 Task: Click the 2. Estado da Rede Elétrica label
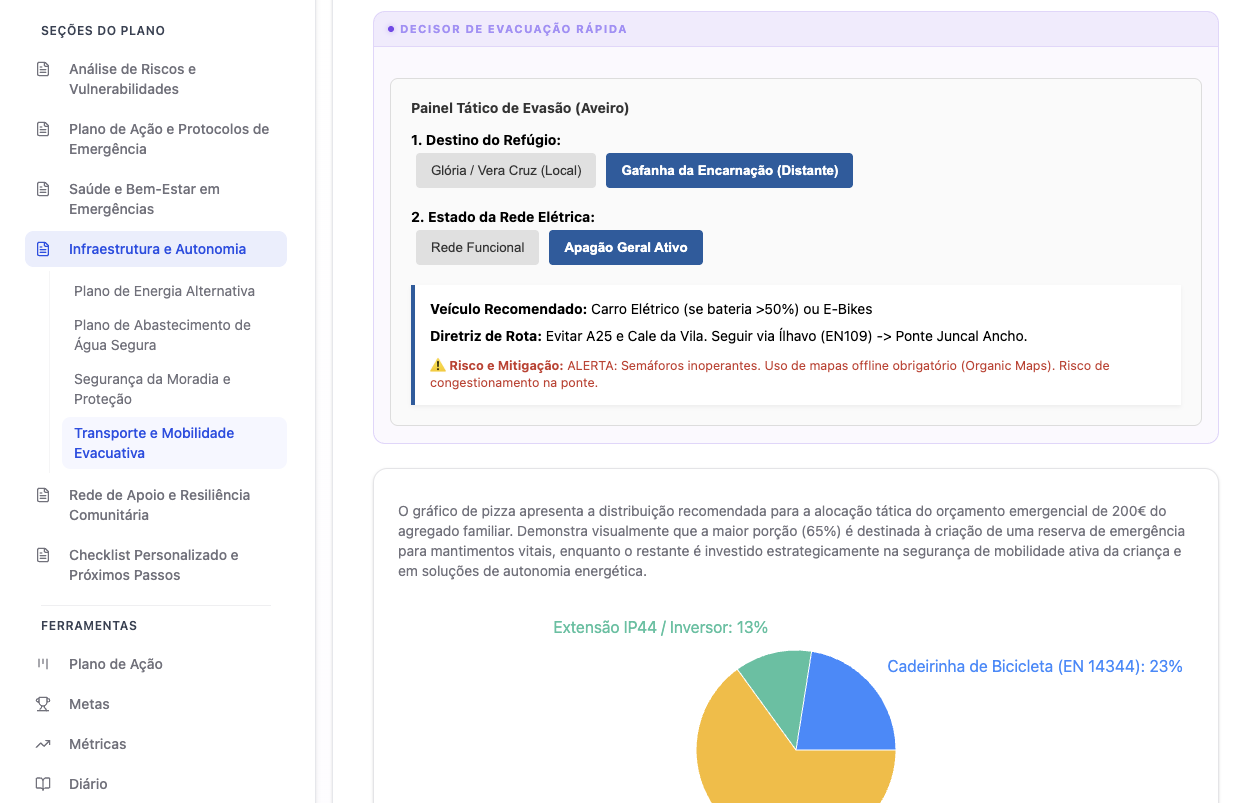pos(503,217)
